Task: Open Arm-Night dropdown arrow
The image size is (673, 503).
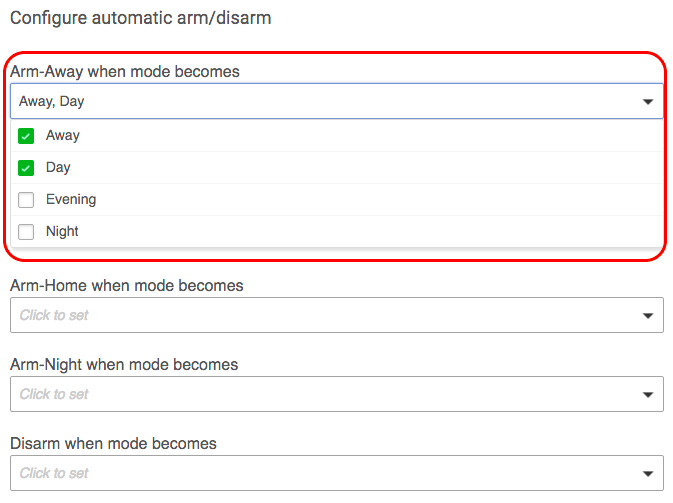Action: (x=648, y=395)
